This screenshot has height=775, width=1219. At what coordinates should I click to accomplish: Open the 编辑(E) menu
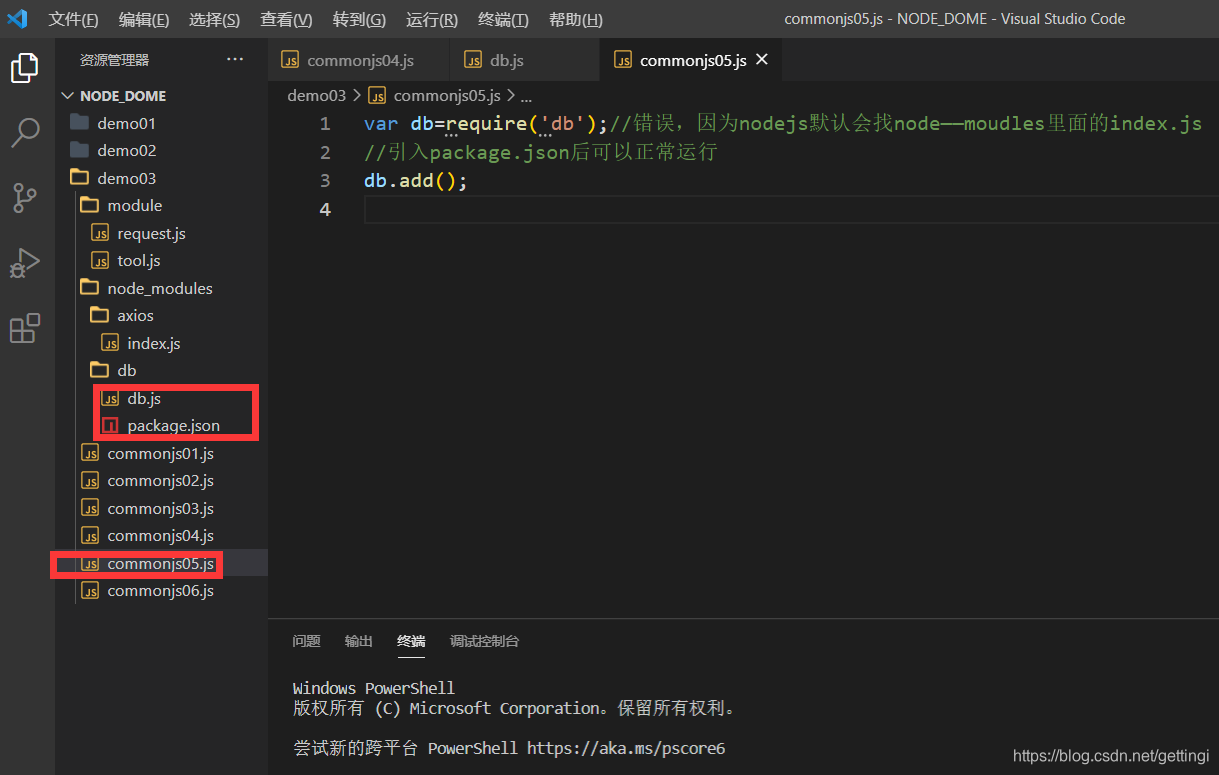pos(144,19)
